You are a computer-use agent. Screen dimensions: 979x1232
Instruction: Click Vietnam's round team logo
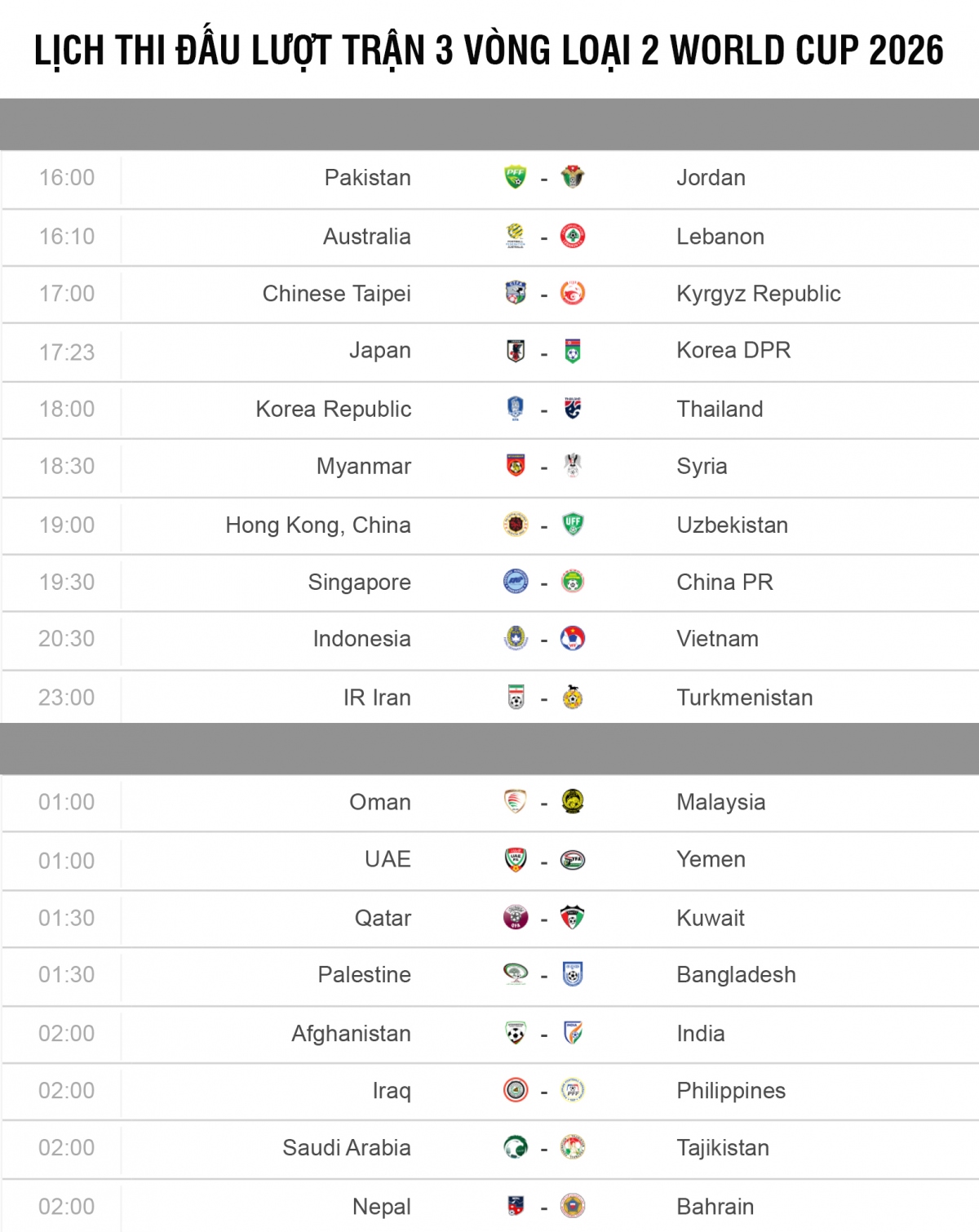(573, 639)
